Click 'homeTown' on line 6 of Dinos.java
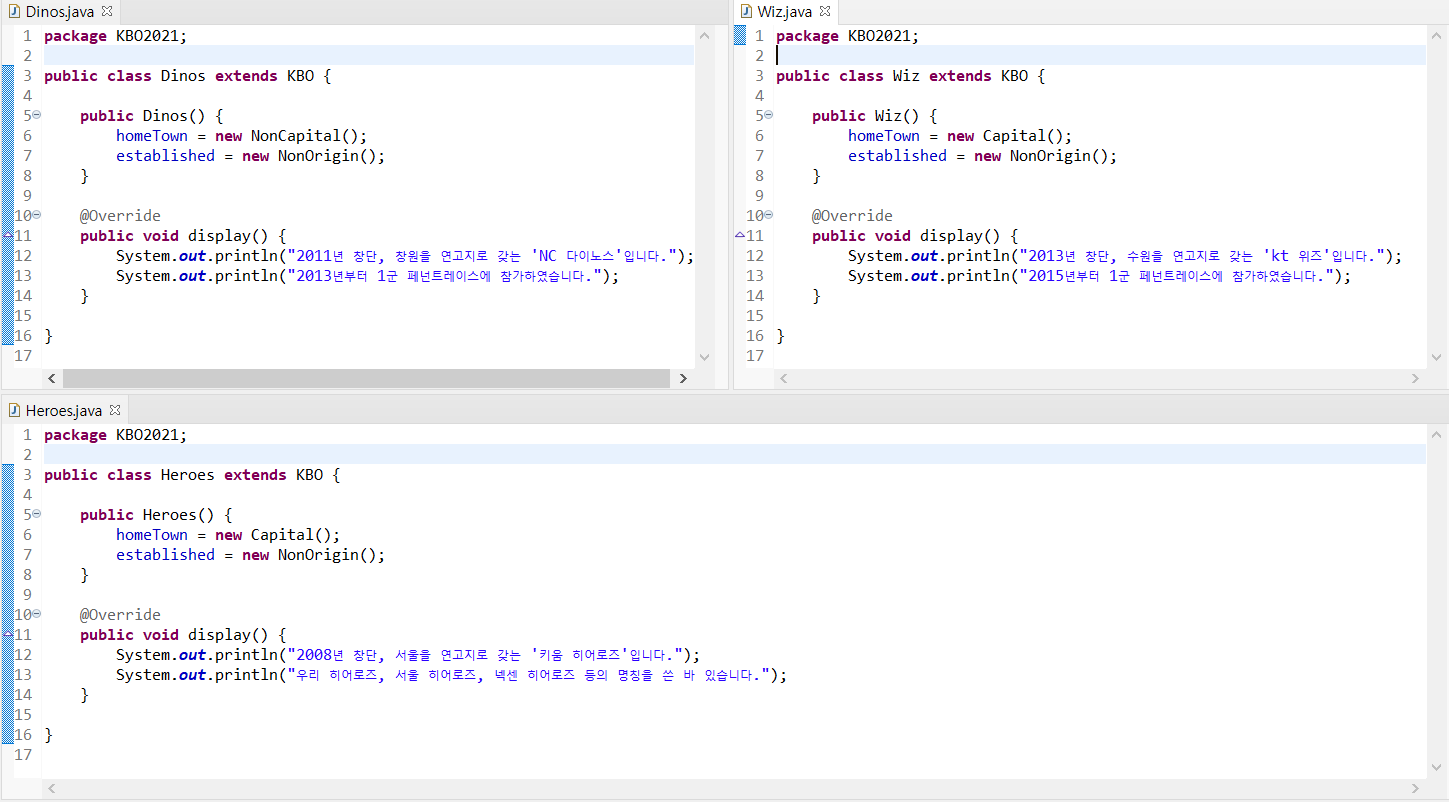The height and width of the screenshot is (802, 1449). 152,135
